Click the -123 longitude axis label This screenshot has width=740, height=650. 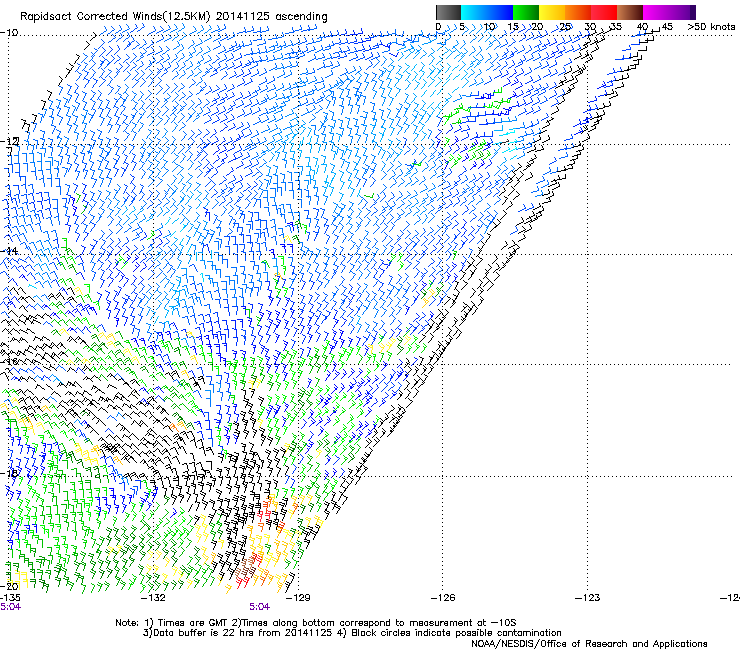pos(588,598)
